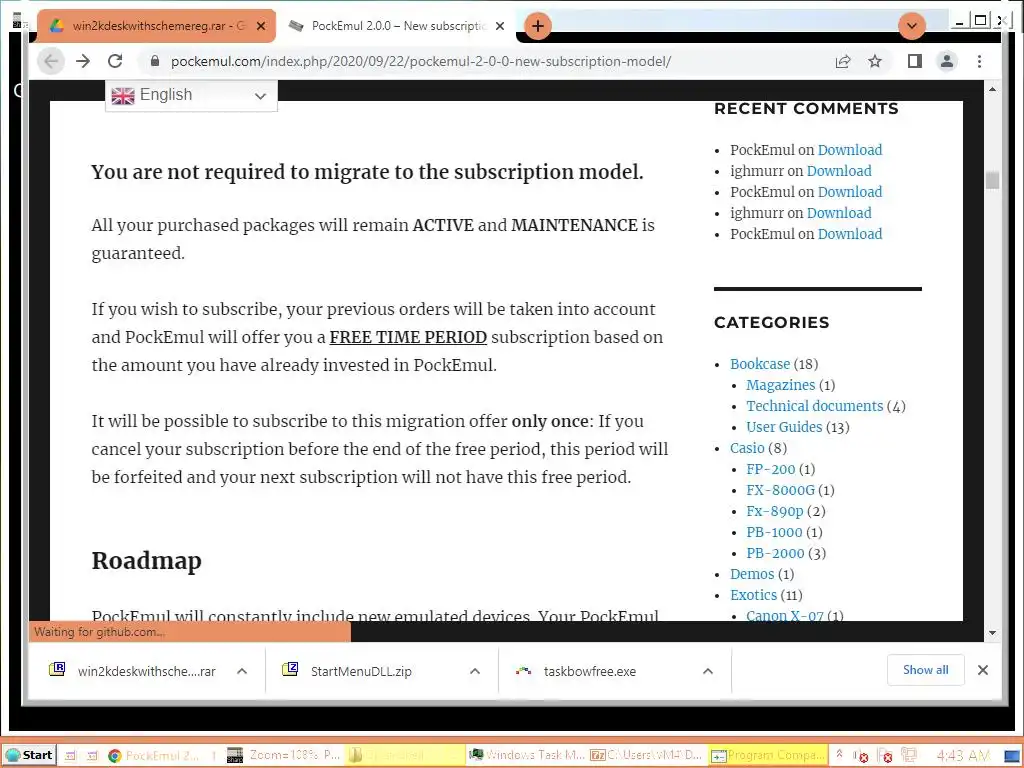This screenshot has width=1024, height=768.
Task: Show all downloads
Action: pos(925,670)
